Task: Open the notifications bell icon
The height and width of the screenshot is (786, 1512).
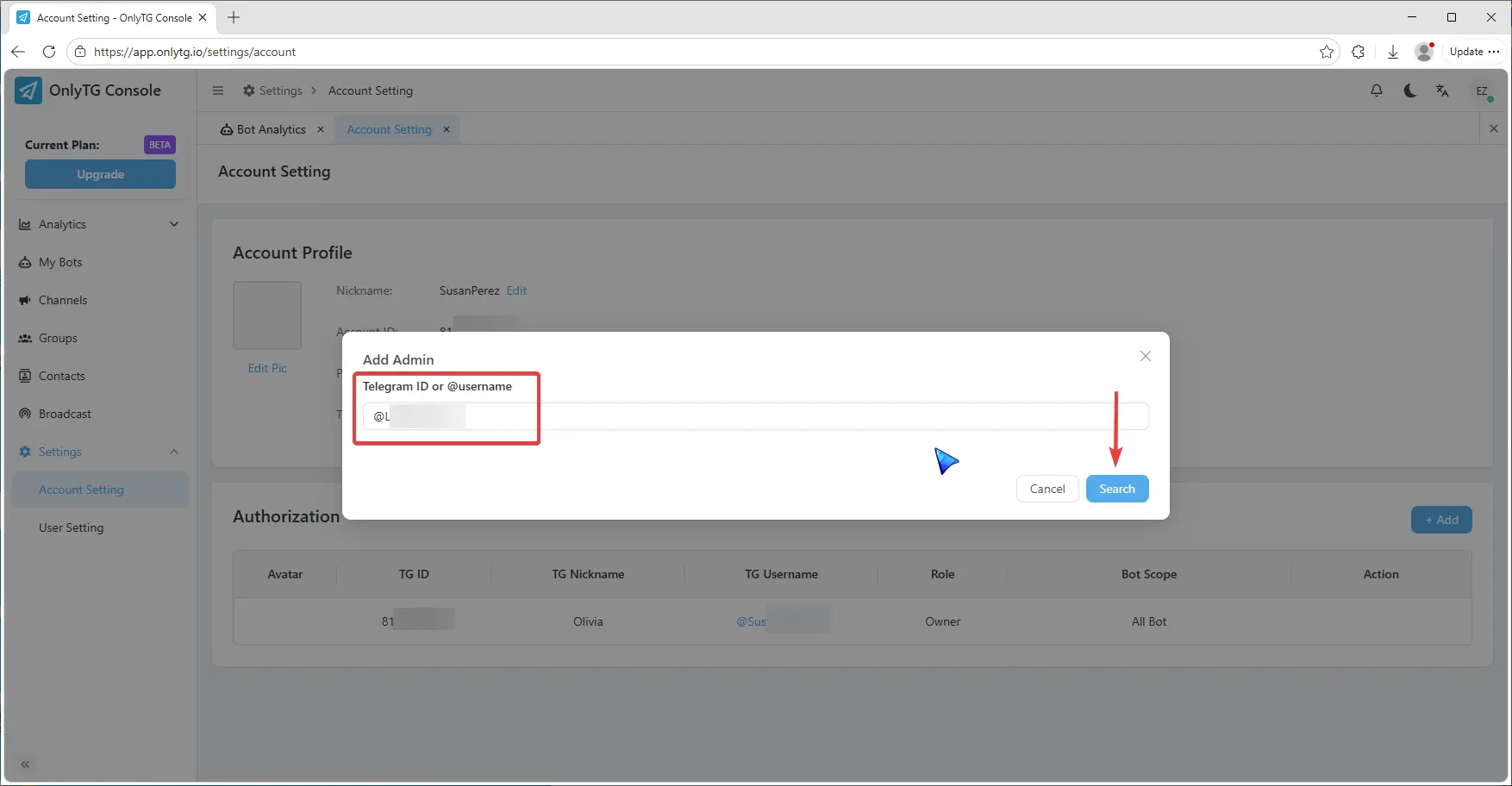Action: pos(1377,90)
